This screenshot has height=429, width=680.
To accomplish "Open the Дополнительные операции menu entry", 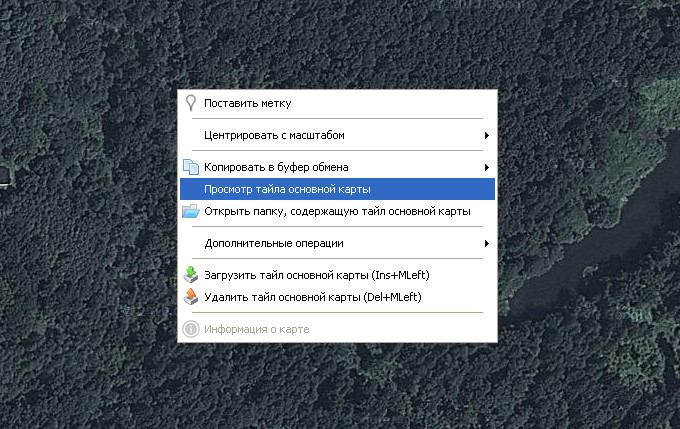I will [273, 243].
